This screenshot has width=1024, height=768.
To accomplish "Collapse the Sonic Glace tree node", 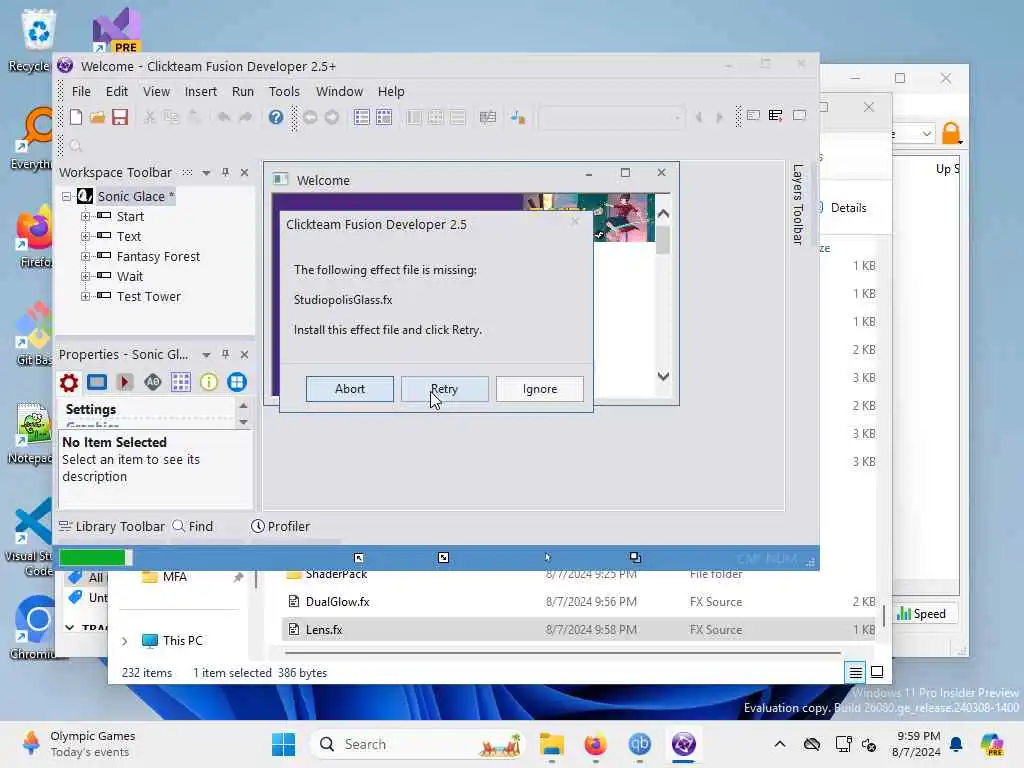I will point(66,196).
